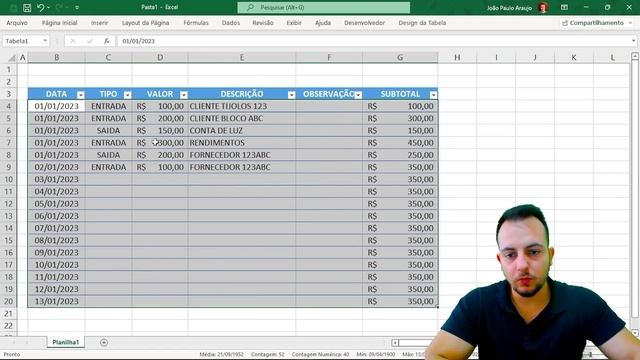Click SAIDA cell in row 6
Viewport: 640px width, 360px height.
(x=108, y=131)
